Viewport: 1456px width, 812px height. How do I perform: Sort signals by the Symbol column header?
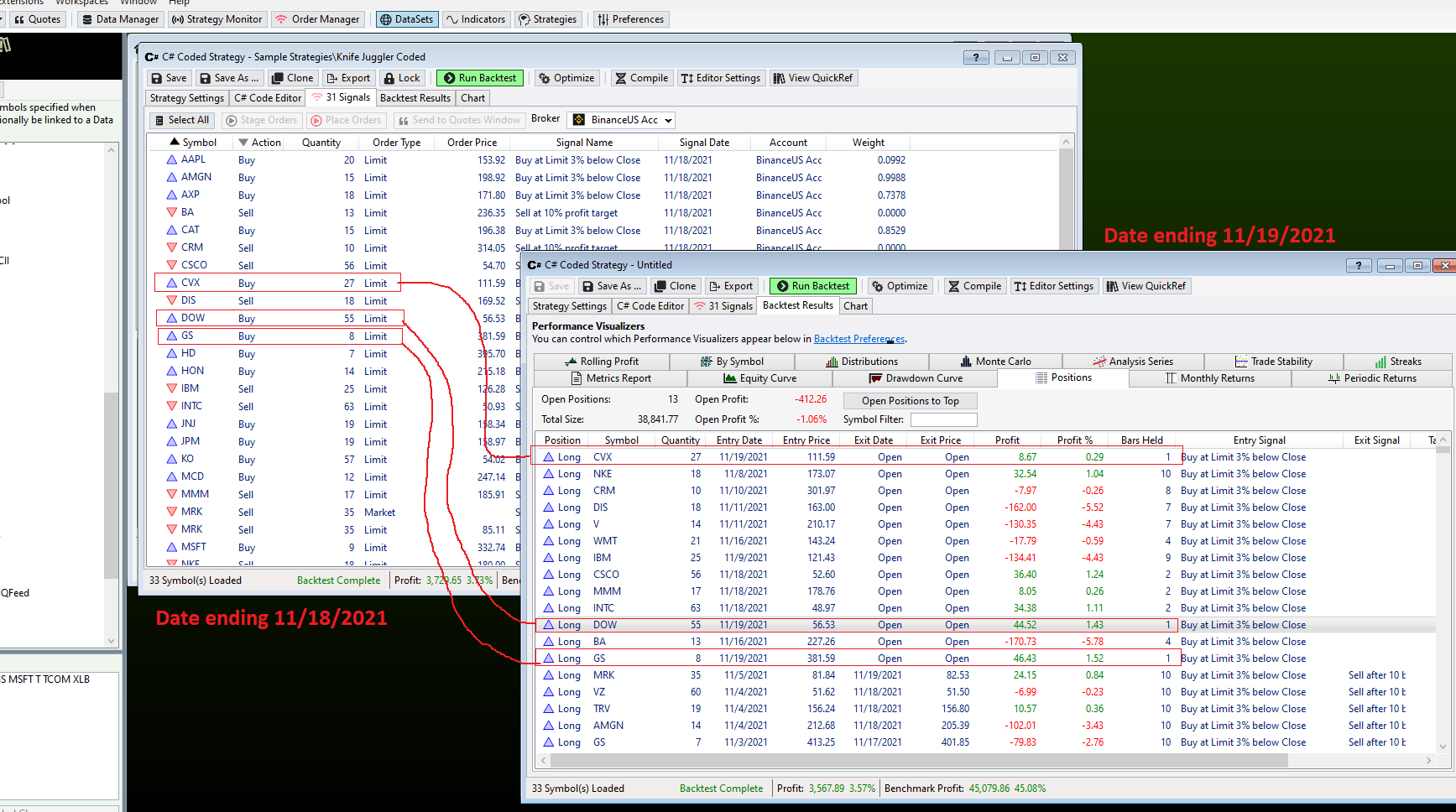pyautogui.click(x=199, y=143)
